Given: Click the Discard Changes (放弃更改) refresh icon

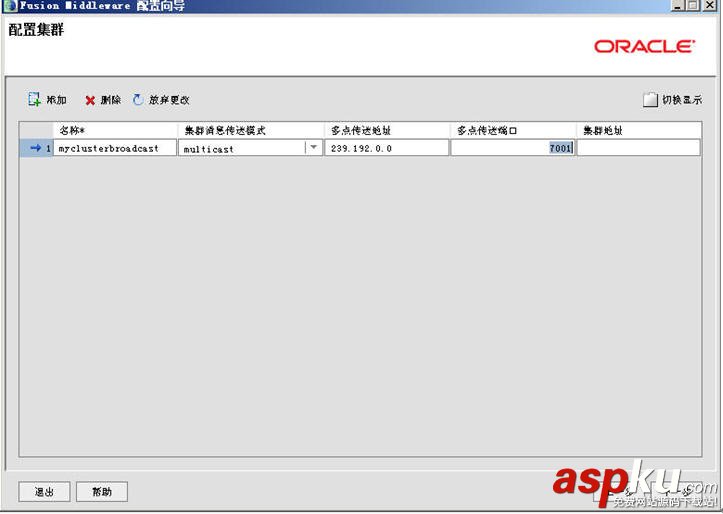Looking at the screenshot, I should tap(138, 100).
